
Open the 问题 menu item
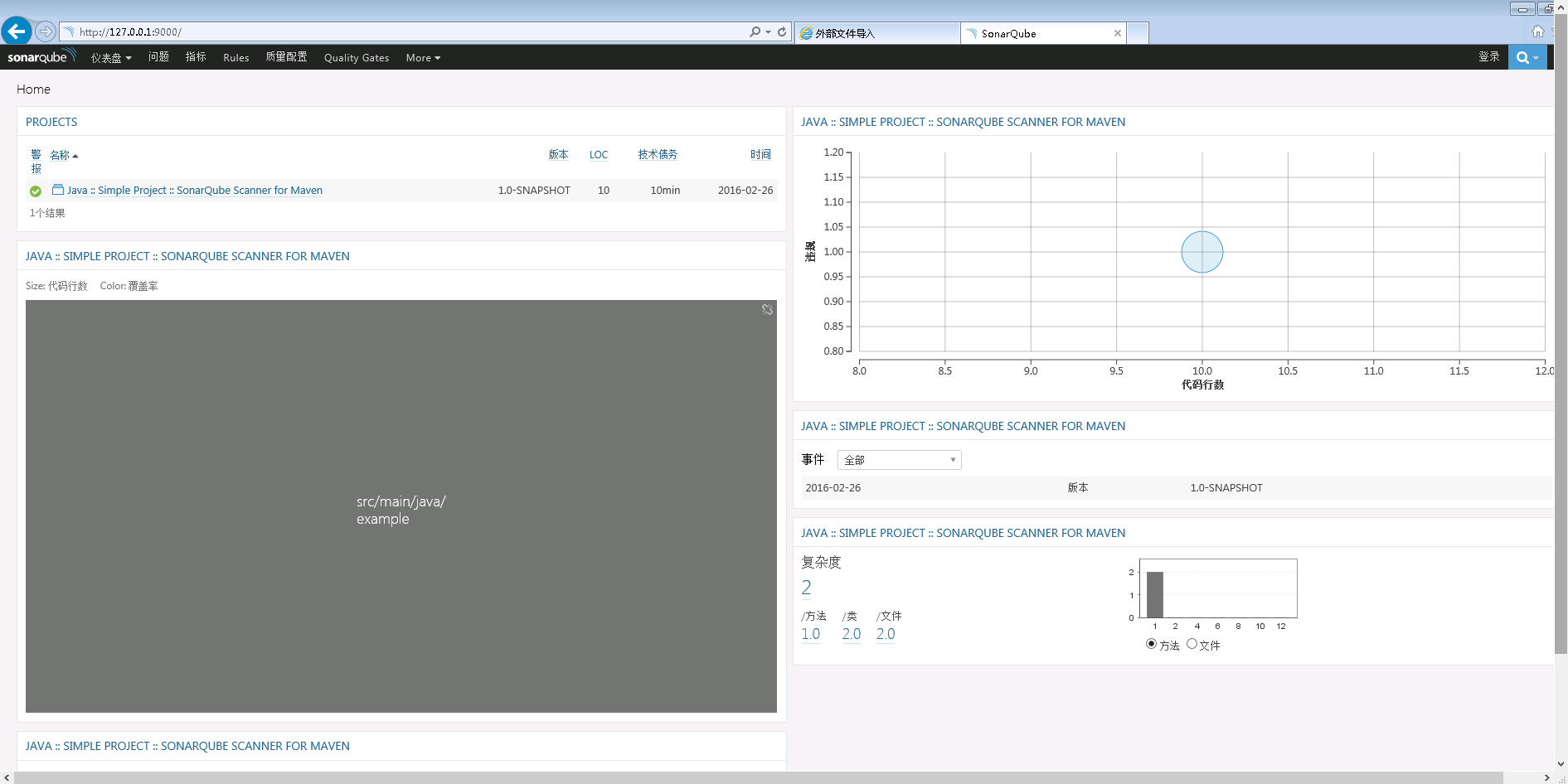[x=158, y=56]
